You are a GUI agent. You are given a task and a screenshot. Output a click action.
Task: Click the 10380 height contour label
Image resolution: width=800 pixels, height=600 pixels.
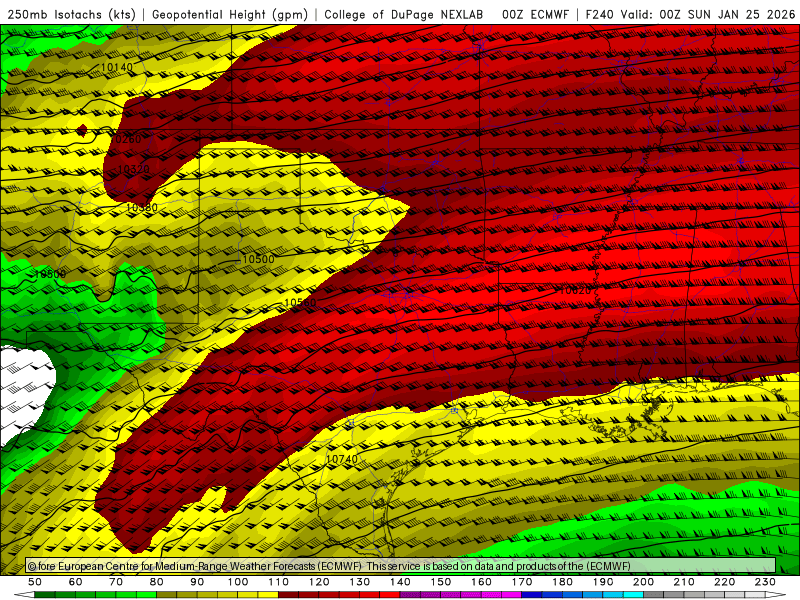coord(141,207)
